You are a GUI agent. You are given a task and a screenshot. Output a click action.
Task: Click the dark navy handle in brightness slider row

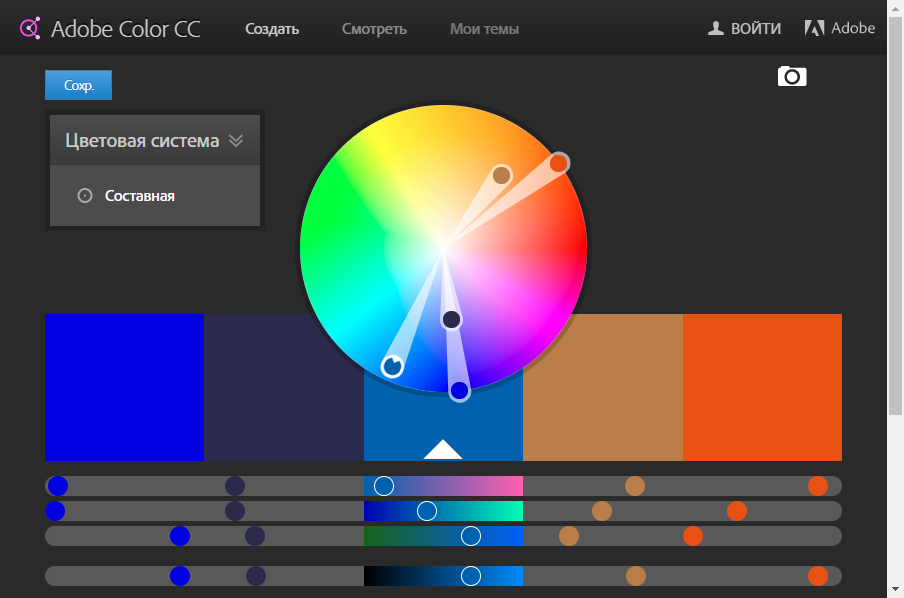[256, 576]
